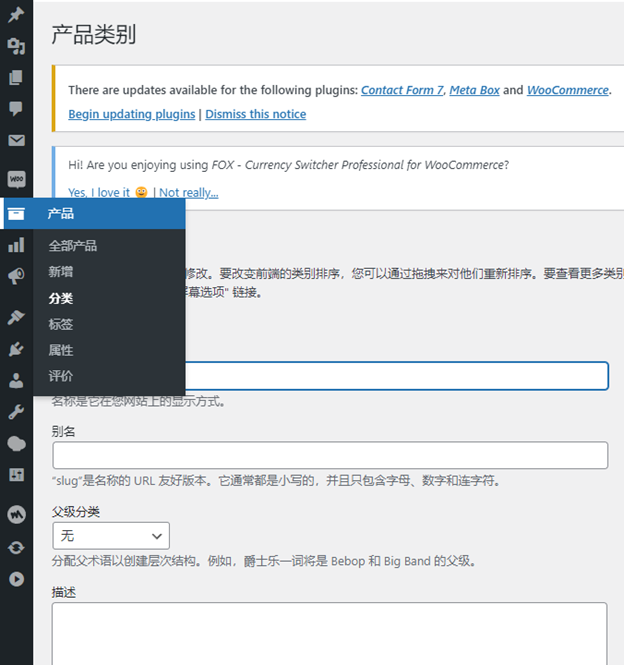Click Dismiss this notice link

pyautogui.click(x=256, y=114)
